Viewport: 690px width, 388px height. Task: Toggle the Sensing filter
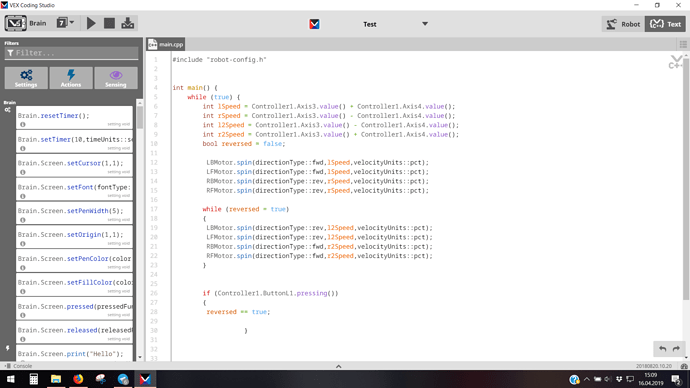click(x=116, y=78)
